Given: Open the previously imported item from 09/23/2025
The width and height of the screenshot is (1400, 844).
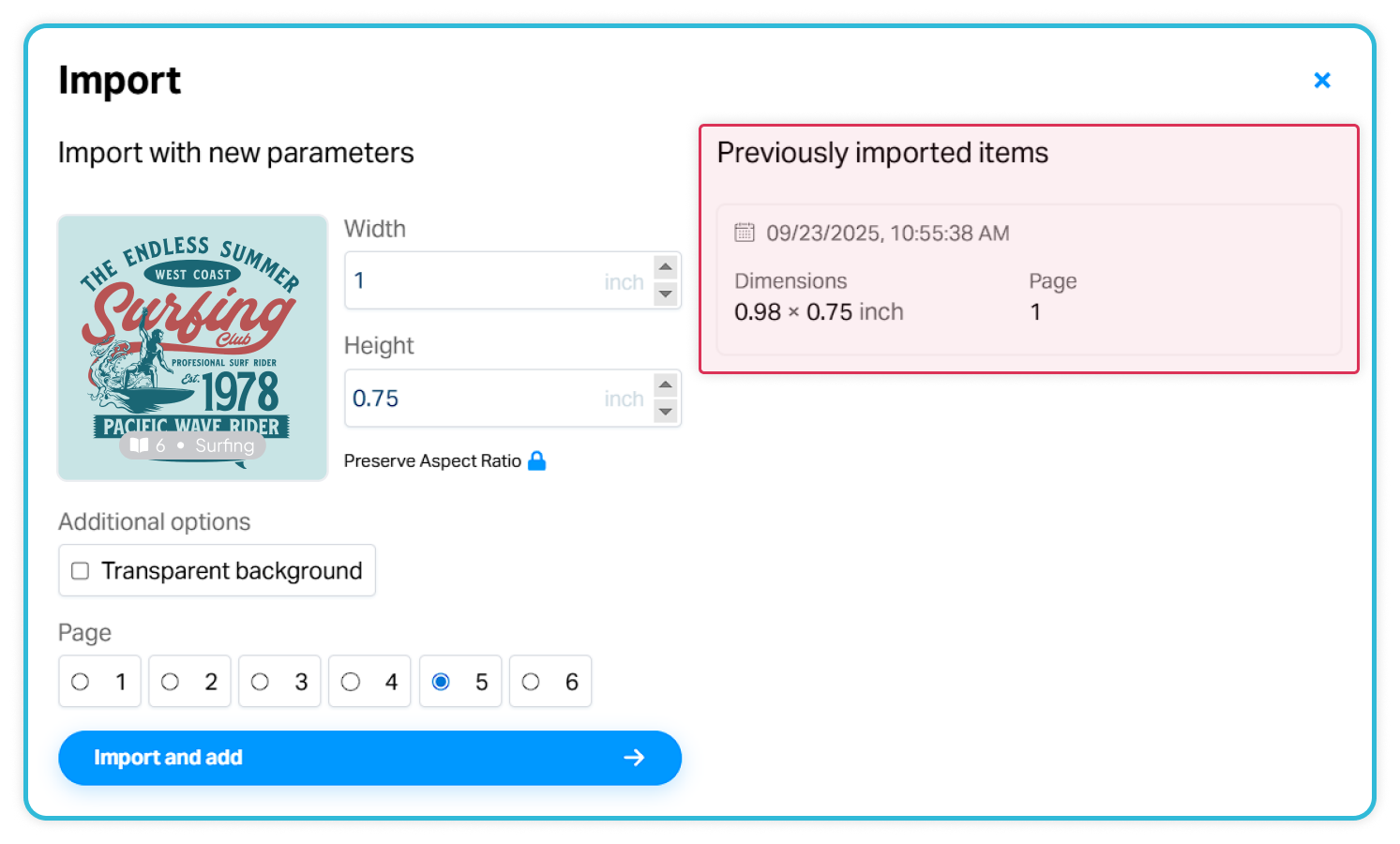Looking at the screenshot, I should pyautogui.click(x=1029, y=279).
